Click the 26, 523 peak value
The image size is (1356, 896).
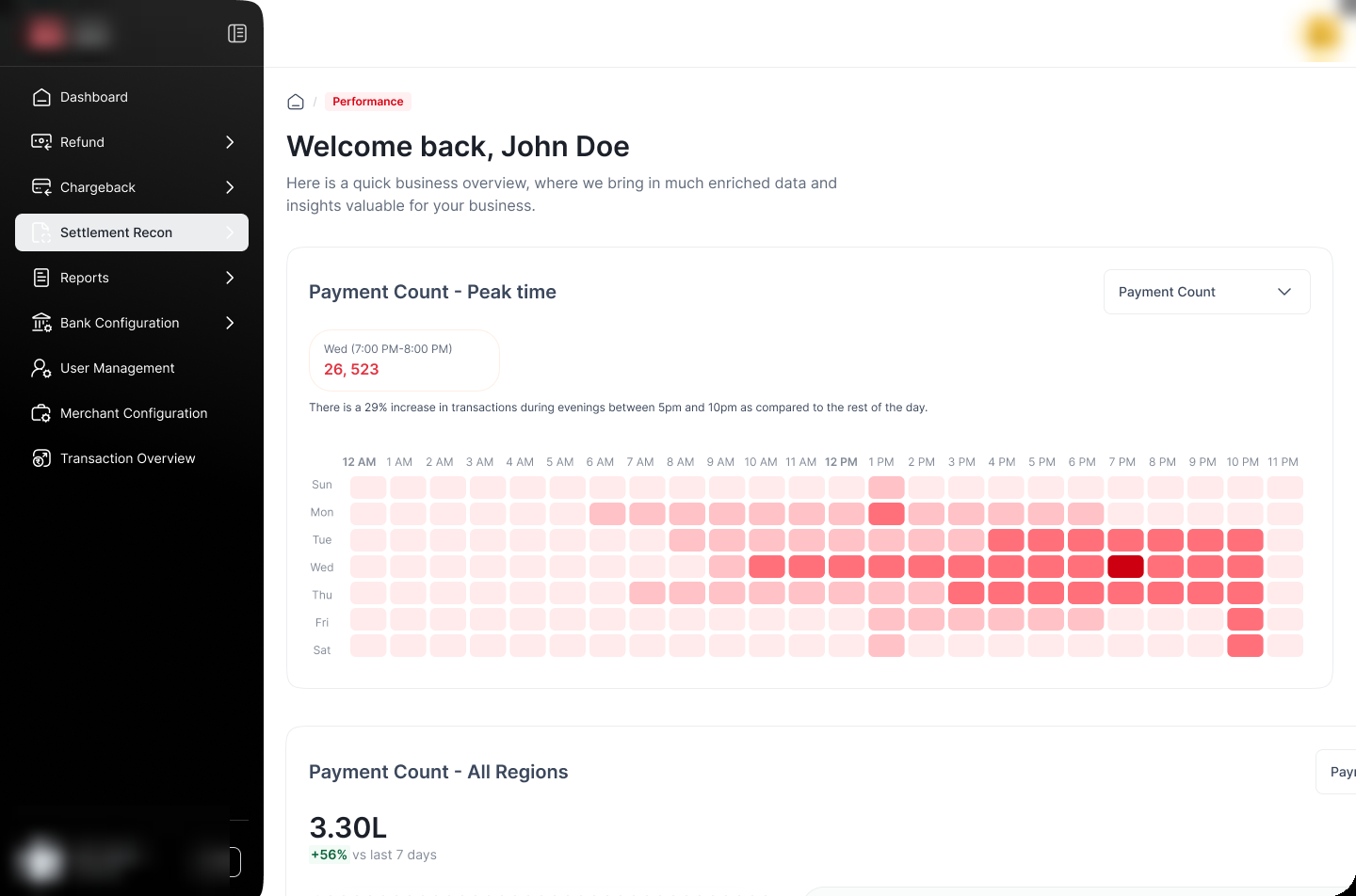click(x=351, y=370)
